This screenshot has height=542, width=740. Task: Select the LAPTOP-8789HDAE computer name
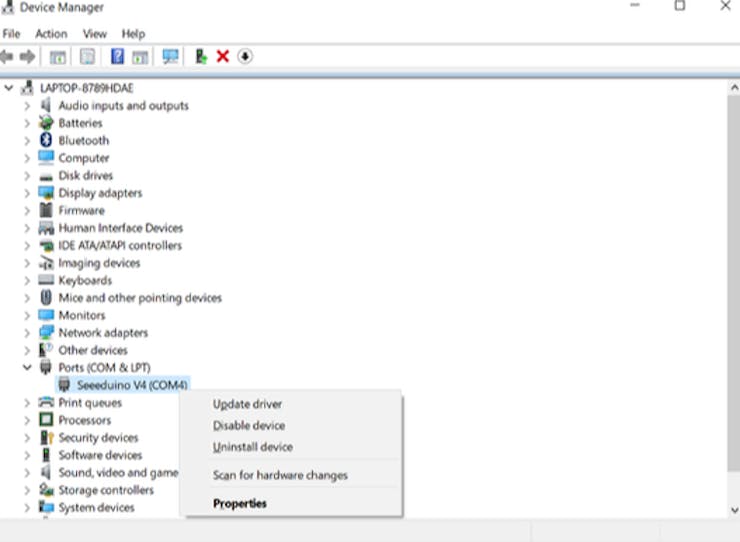point(86,88)
